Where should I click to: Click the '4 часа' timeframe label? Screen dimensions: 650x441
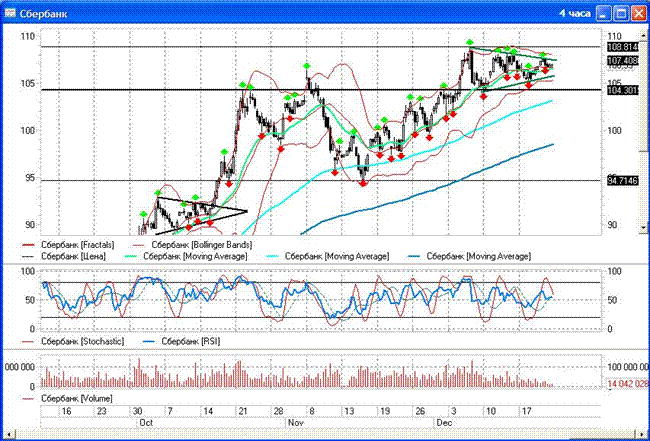click(575, 13)
